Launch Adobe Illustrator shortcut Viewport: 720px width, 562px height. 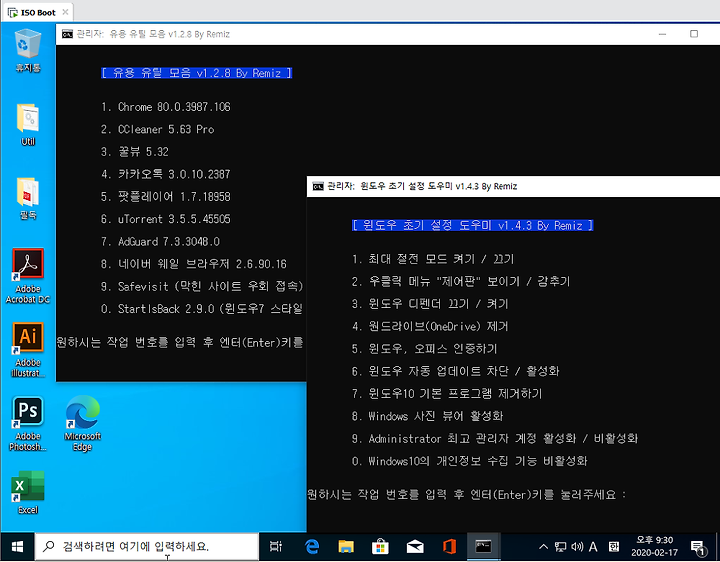click(x=28, y=350)
